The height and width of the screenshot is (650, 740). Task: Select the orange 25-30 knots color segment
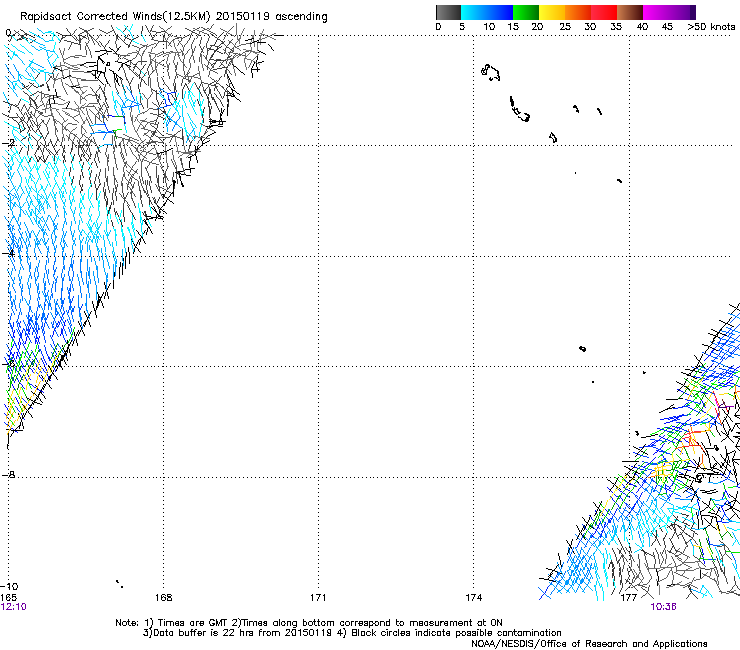[578, 12]
